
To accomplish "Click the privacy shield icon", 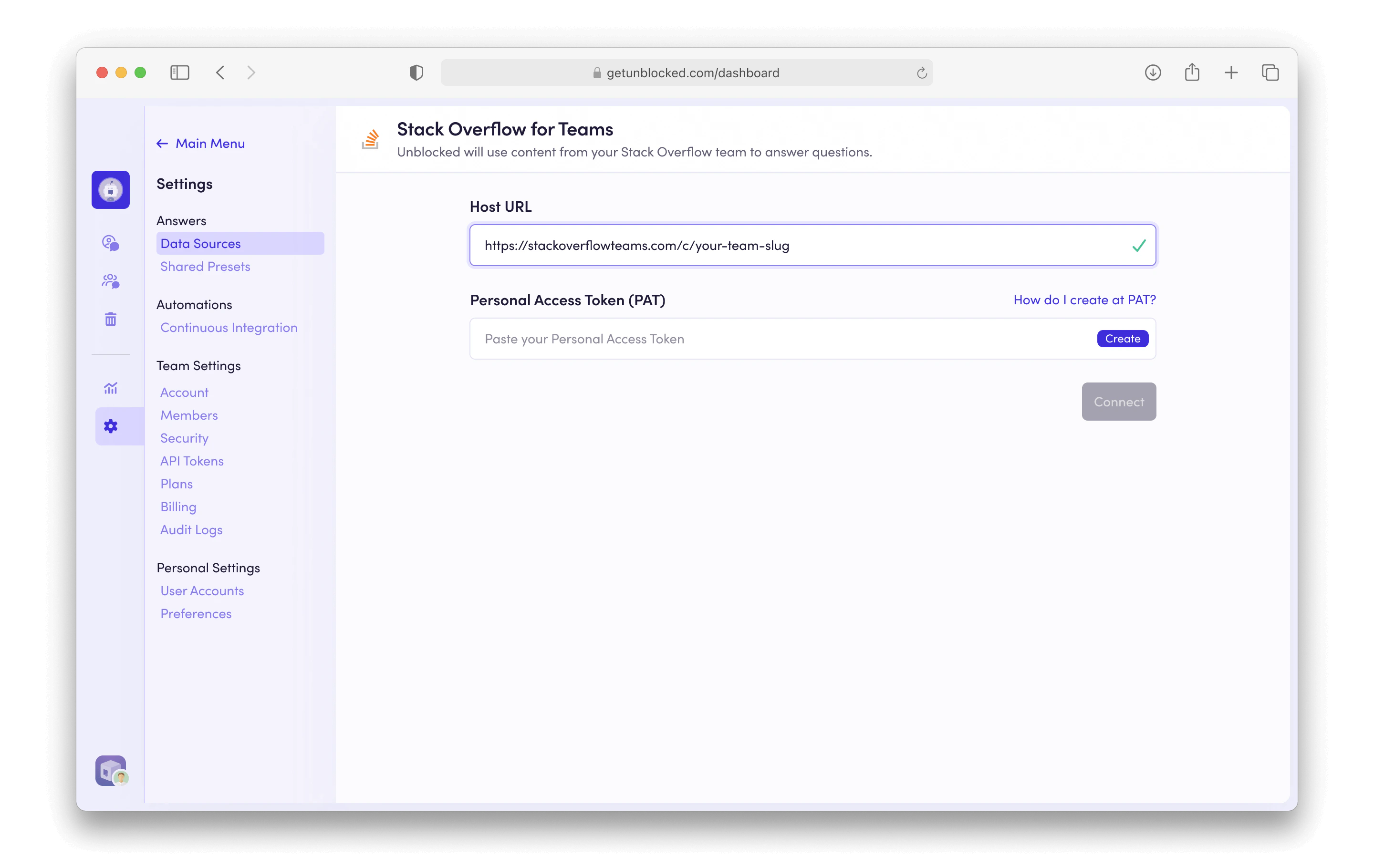I will click(x=416, y=72).
